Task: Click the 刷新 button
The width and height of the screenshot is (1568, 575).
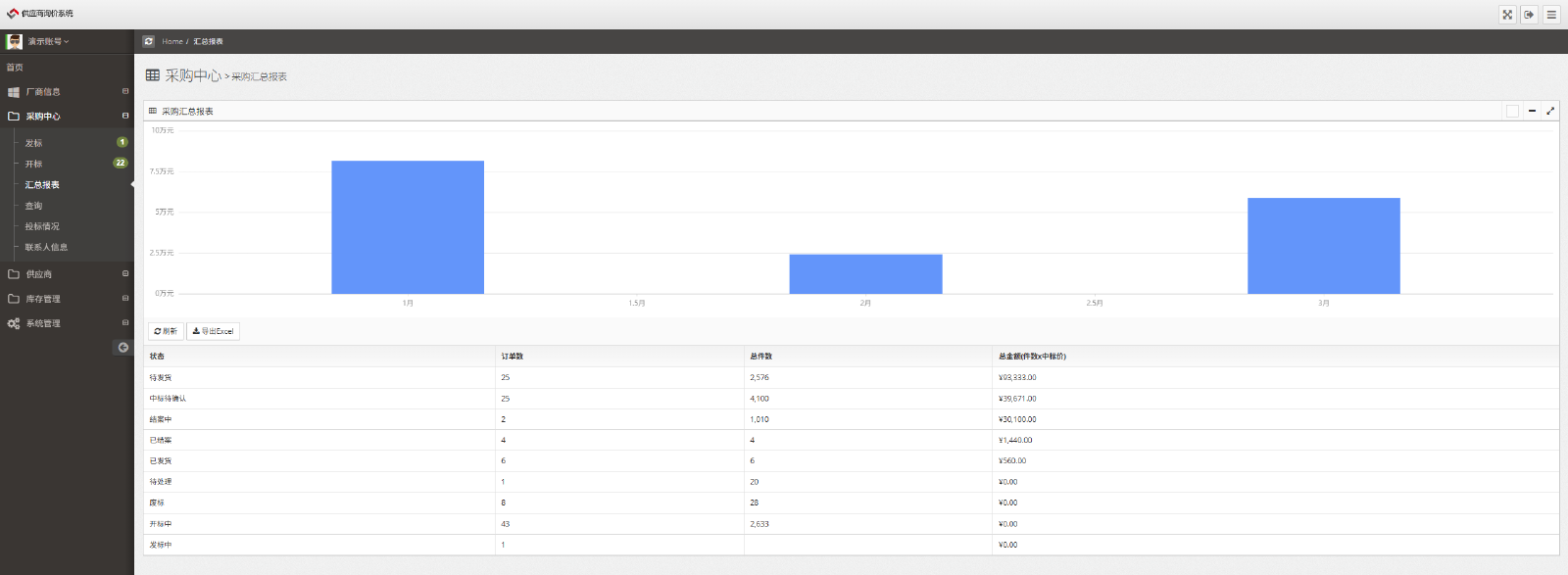Action: (166, 331)
